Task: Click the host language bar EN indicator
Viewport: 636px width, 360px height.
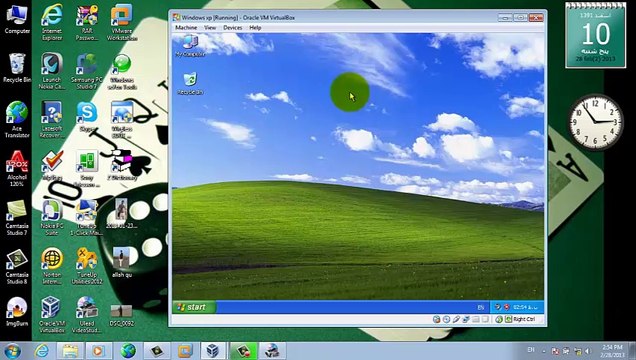Action: pyautogui.click(x=531, y=349)
